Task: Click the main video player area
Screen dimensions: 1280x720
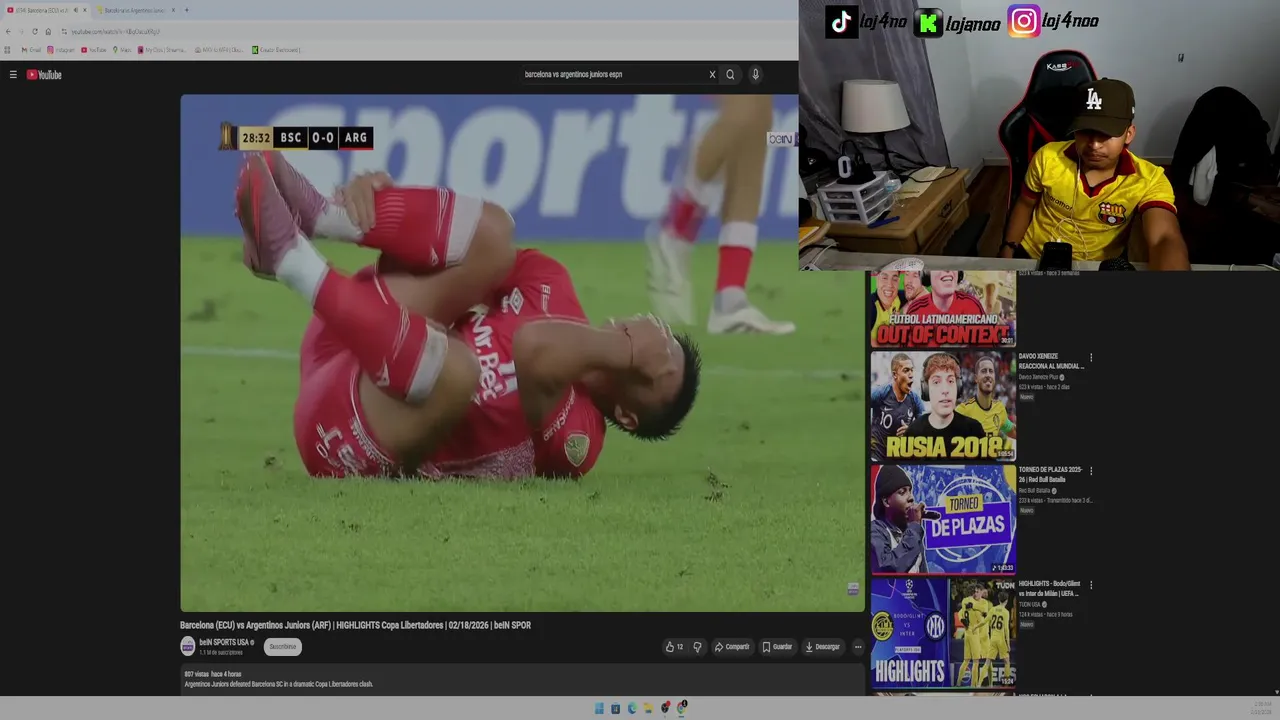Action: pyautogui.click(x=522, y=353)
